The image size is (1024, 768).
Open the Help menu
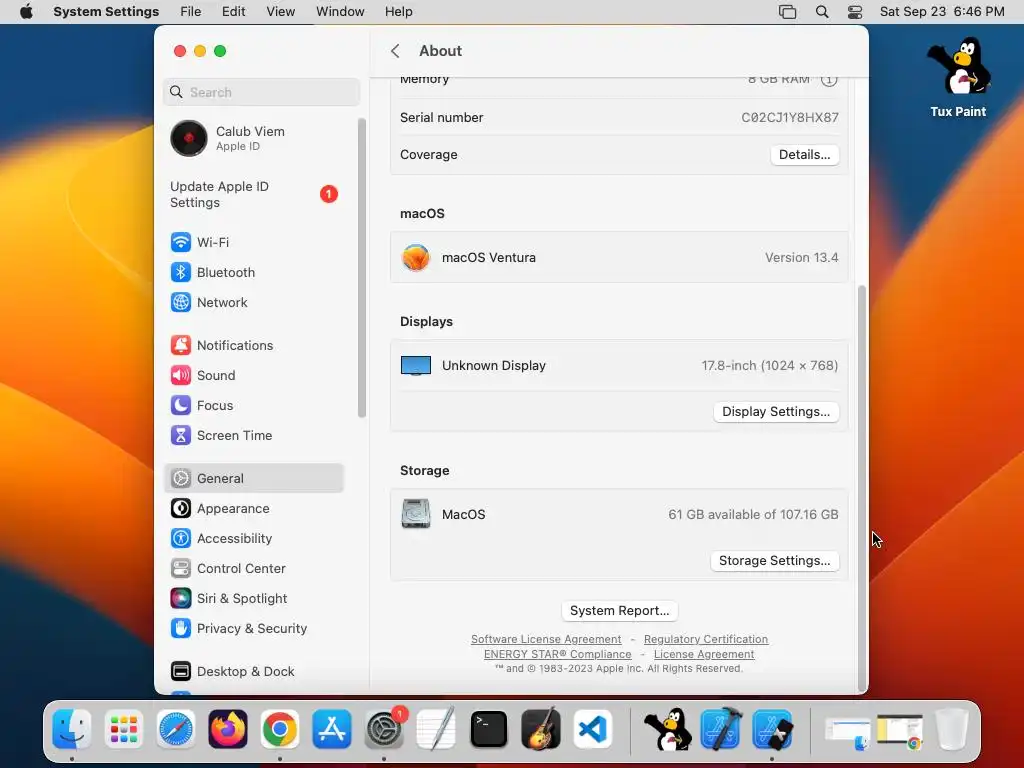coord(398,12)
